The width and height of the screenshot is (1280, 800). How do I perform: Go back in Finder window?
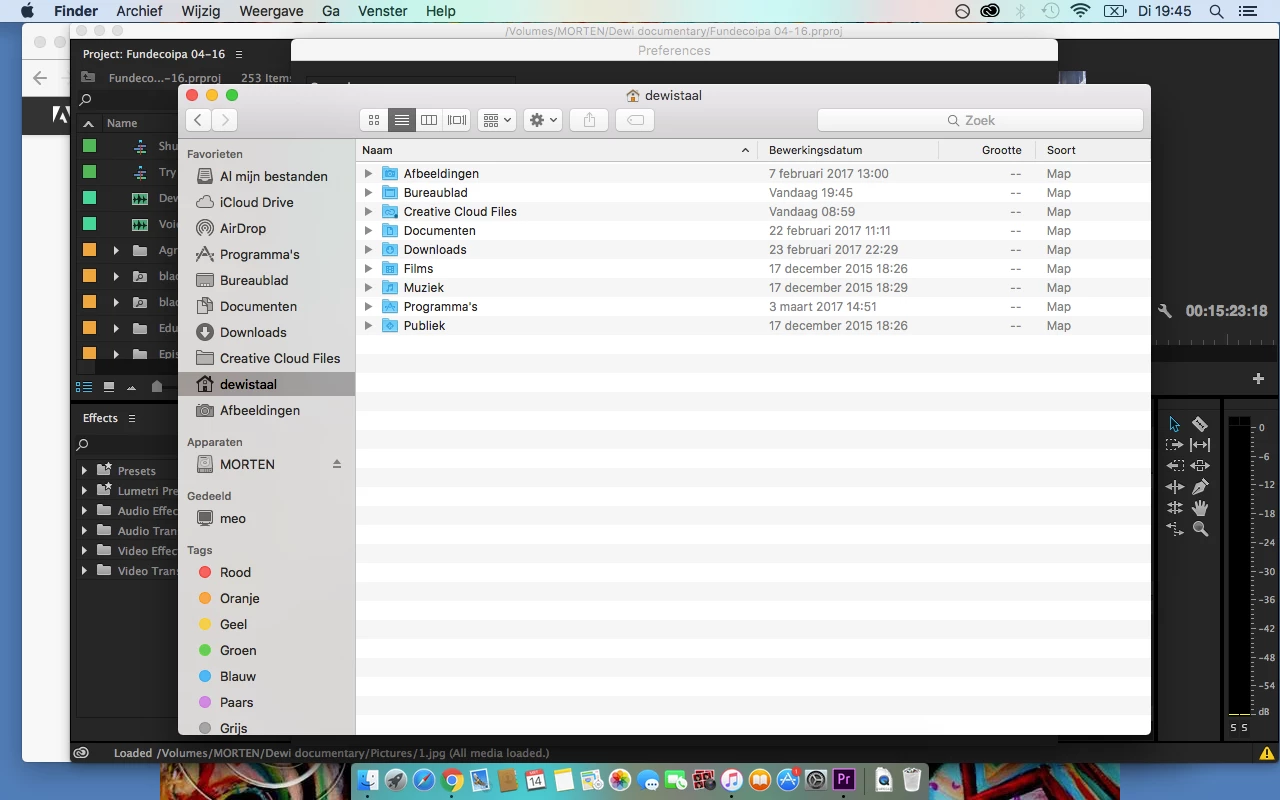tap(198, 120)
